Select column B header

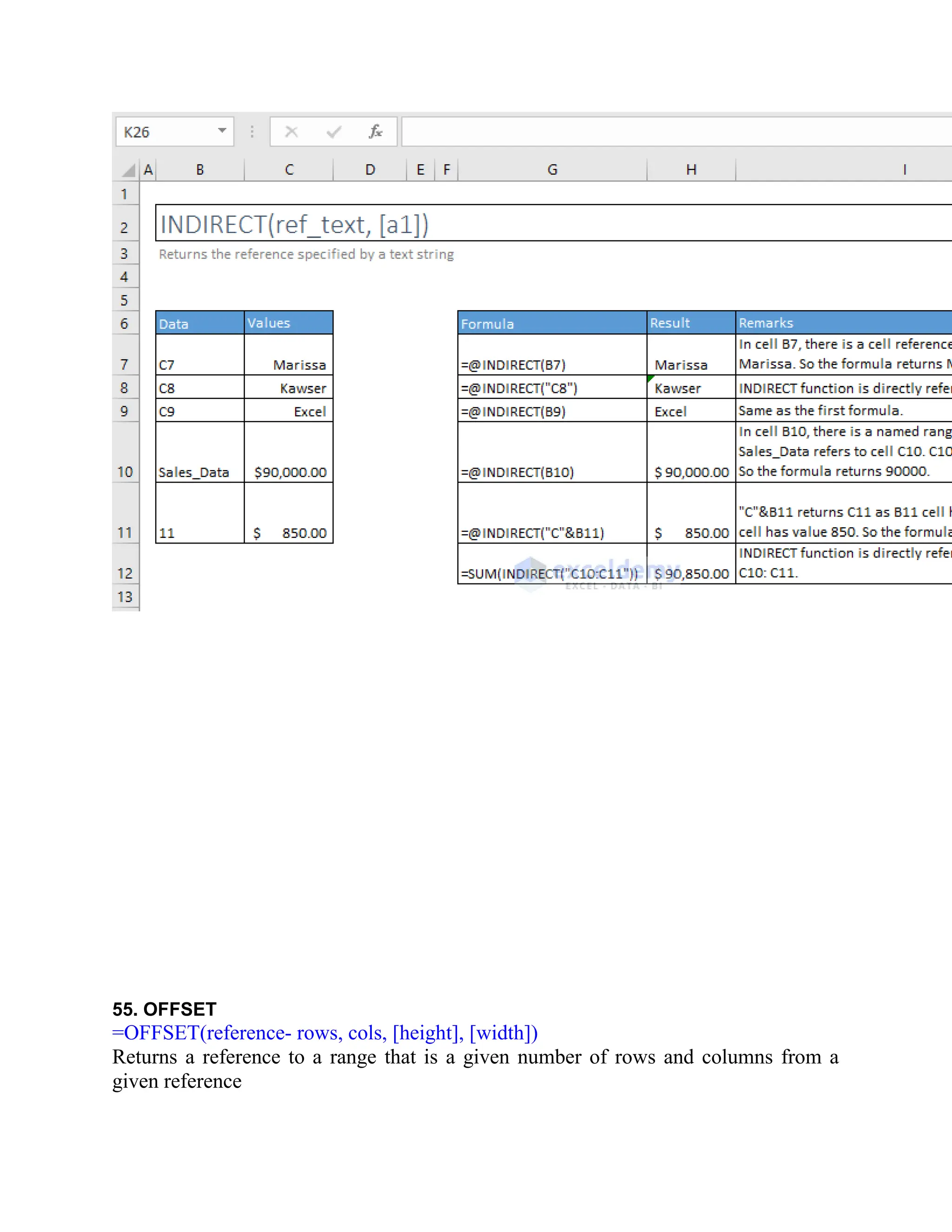(x=199, y=170)
